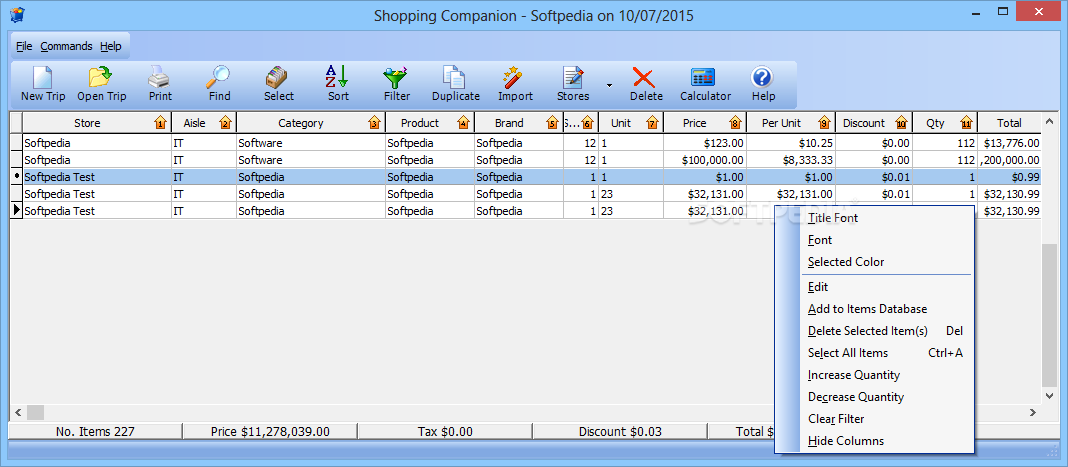The image size is (1068, 467).
Task: Maximize the Shopping Companion window
Action: click(x=1003, y=11)
